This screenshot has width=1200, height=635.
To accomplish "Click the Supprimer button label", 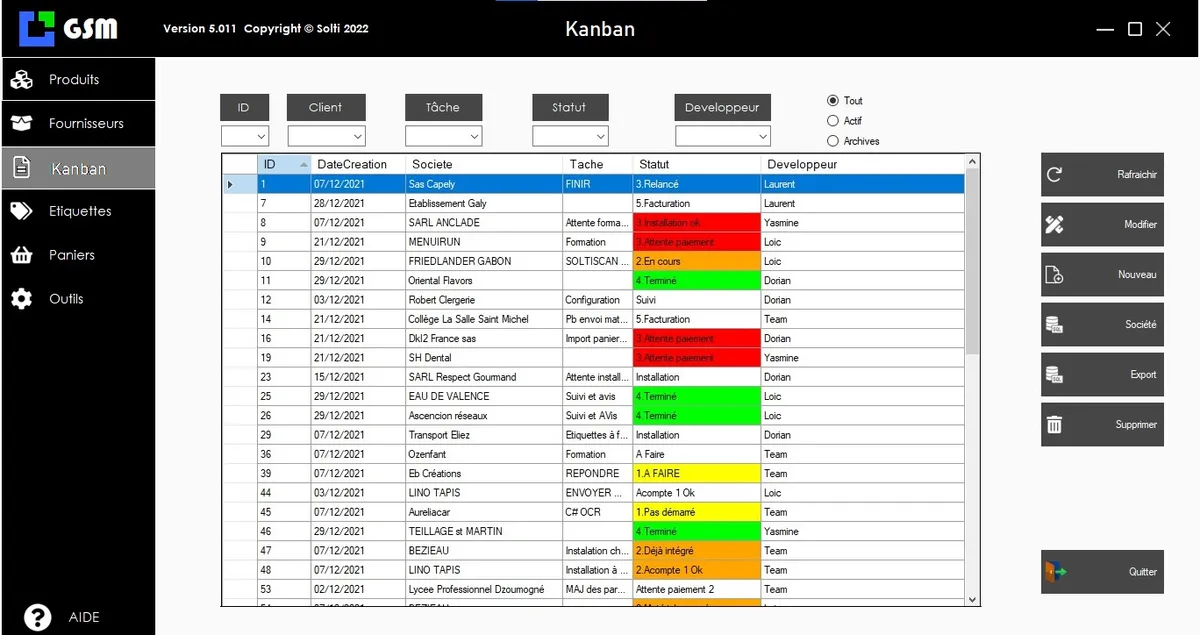I will [x=1136, y=425].
